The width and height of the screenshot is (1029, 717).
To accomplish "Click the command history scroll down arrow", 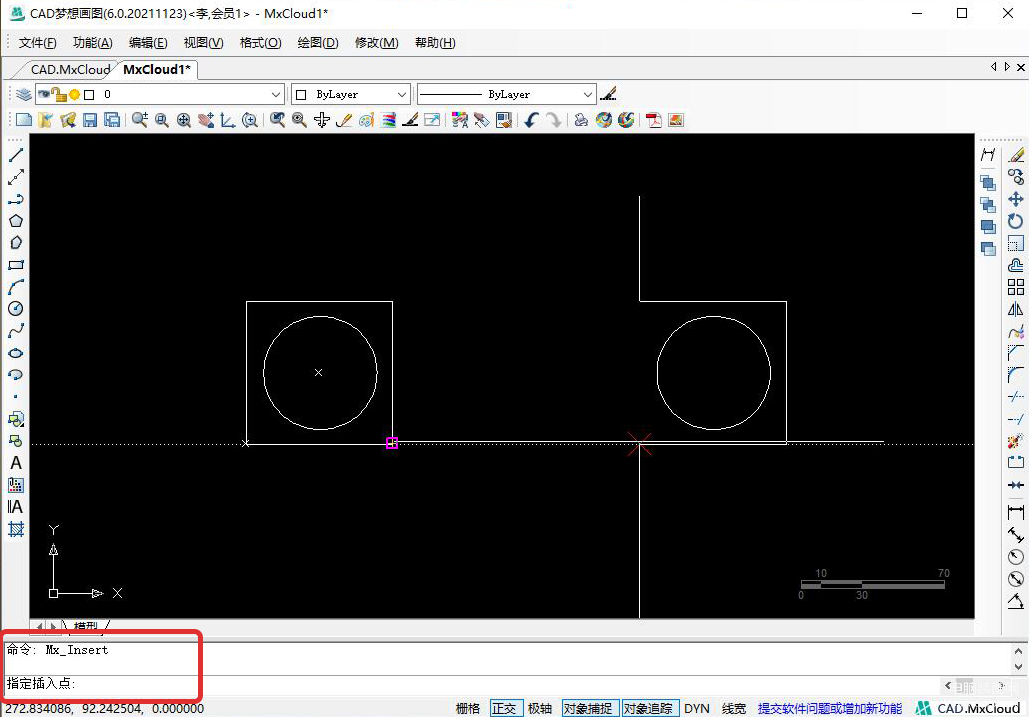I will pyautogui.click(x=1018, y=666).
